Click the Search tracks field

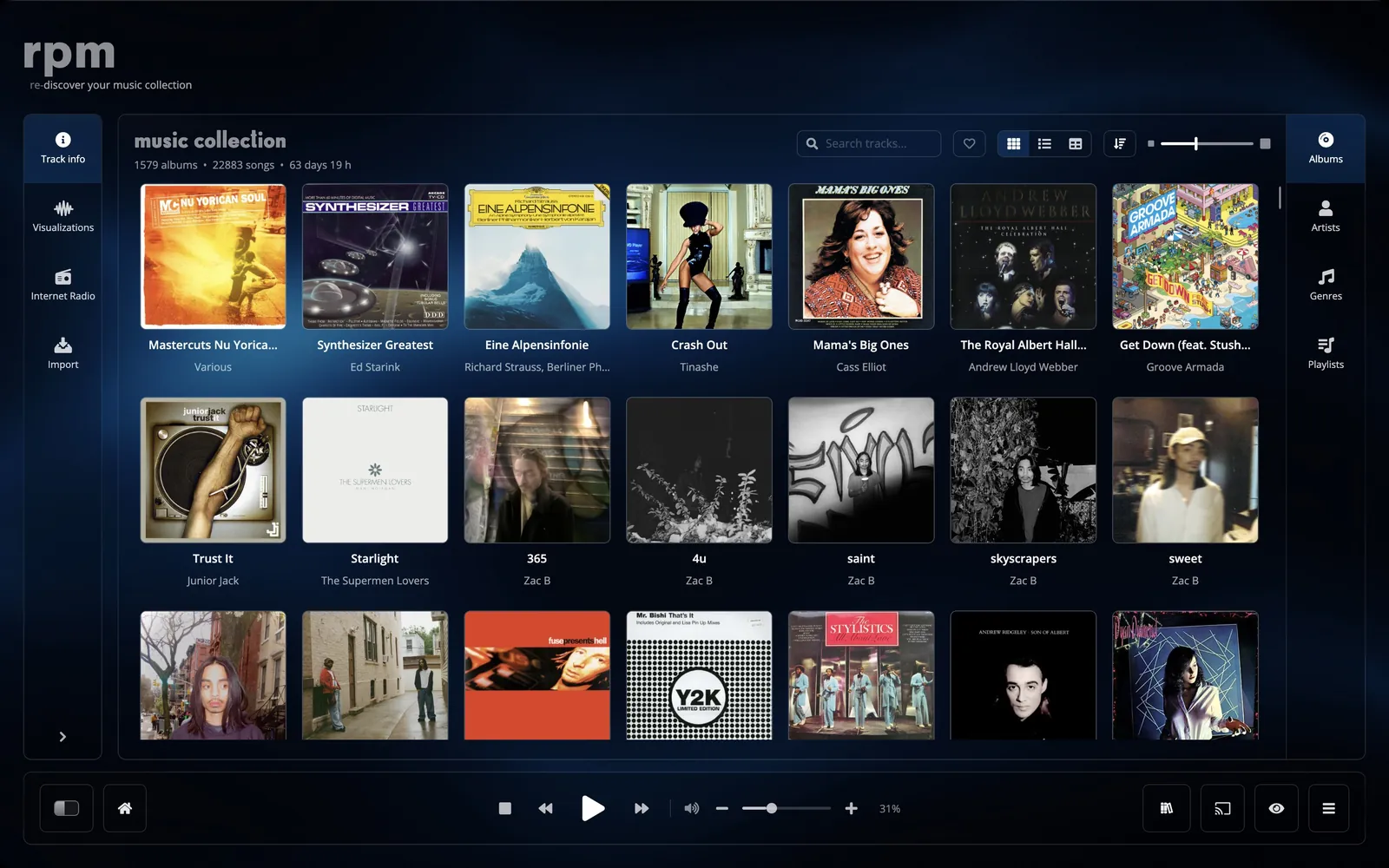click(x=869, y=144)
